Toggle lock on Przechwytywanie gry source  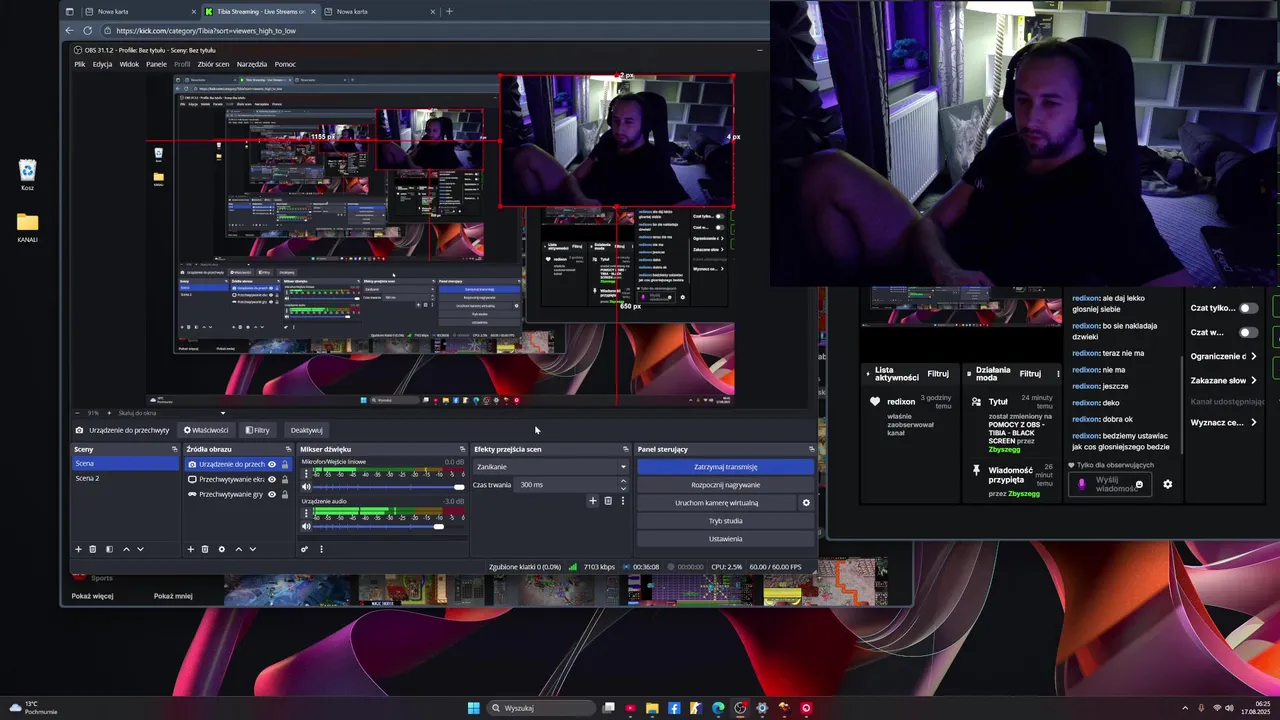coord(285,494)
